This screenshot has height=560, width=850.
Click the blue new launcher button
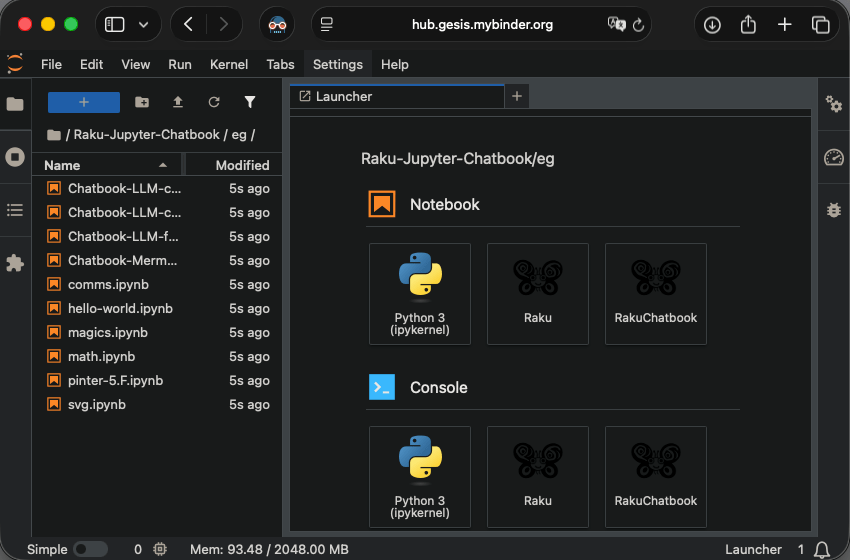point(84,102)
